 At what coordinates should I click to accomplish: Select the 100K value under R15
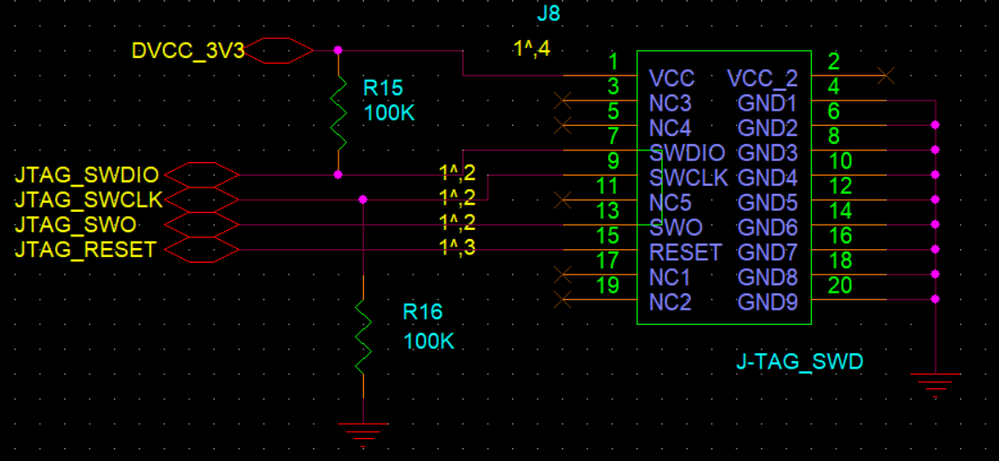point(389,114)
